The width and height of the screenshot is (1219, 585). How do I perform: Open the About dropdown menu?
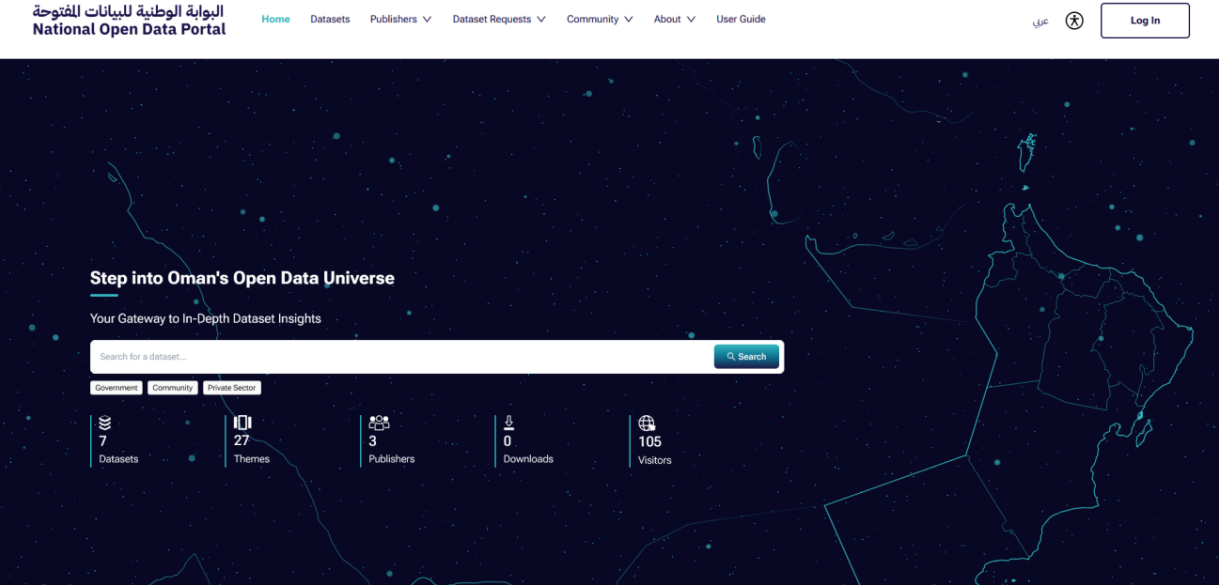click(674, 19)
